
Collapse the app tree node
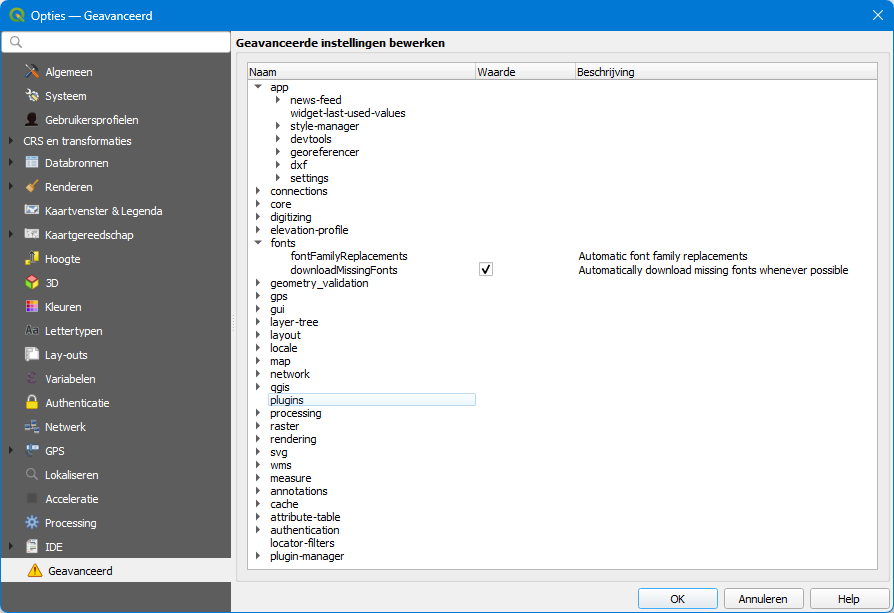[258, 87]
